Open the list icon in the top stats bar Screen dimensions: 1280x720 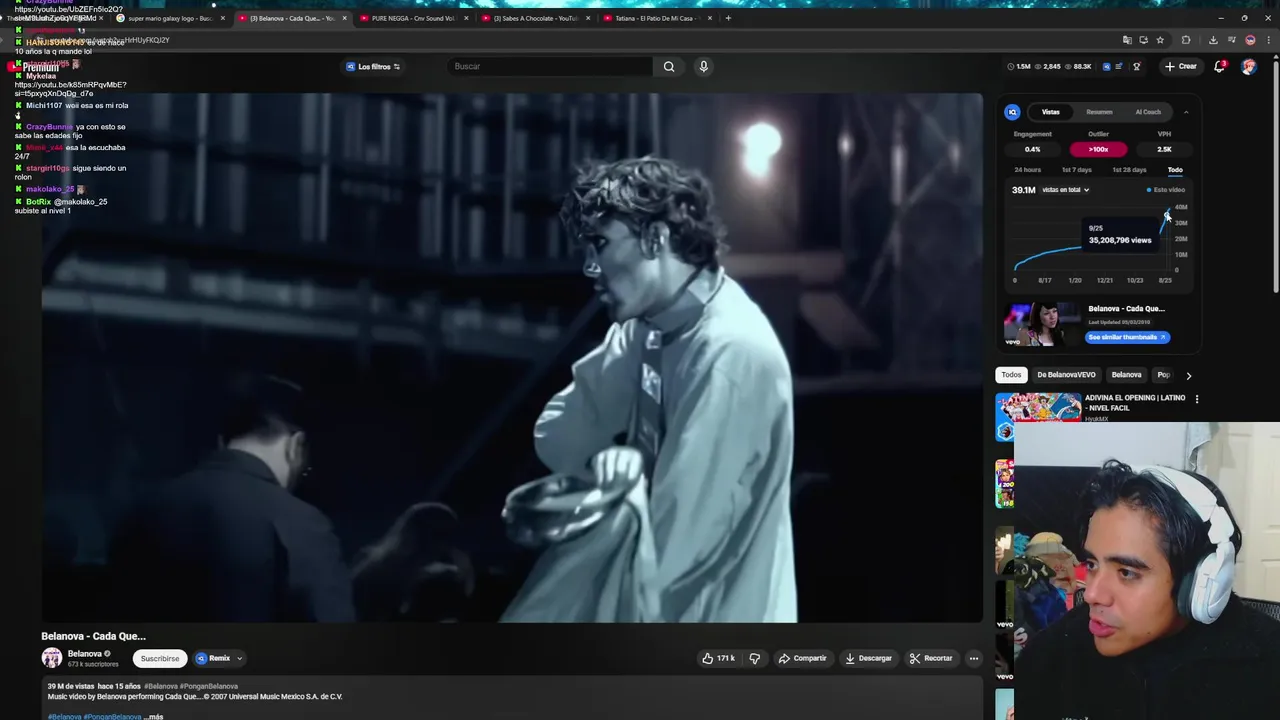pos(1119,66)
